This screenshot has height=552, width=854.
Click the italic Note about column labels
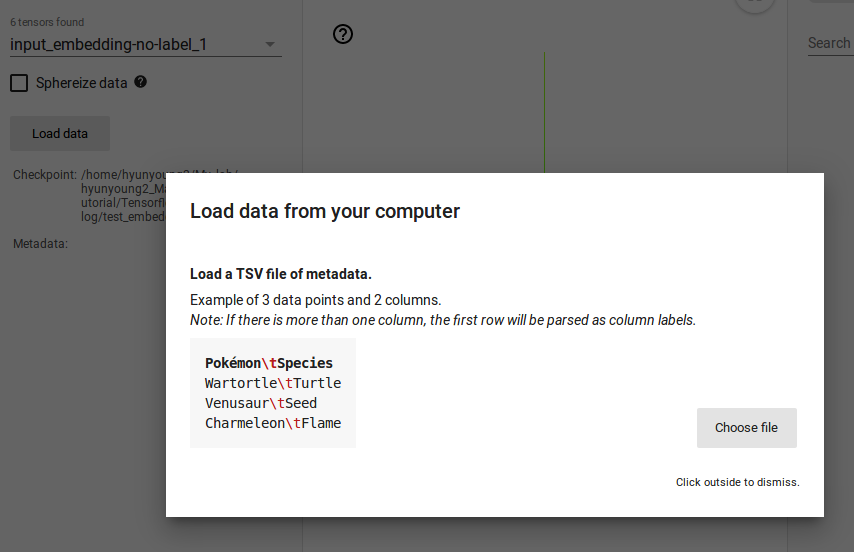click(443, 320)
